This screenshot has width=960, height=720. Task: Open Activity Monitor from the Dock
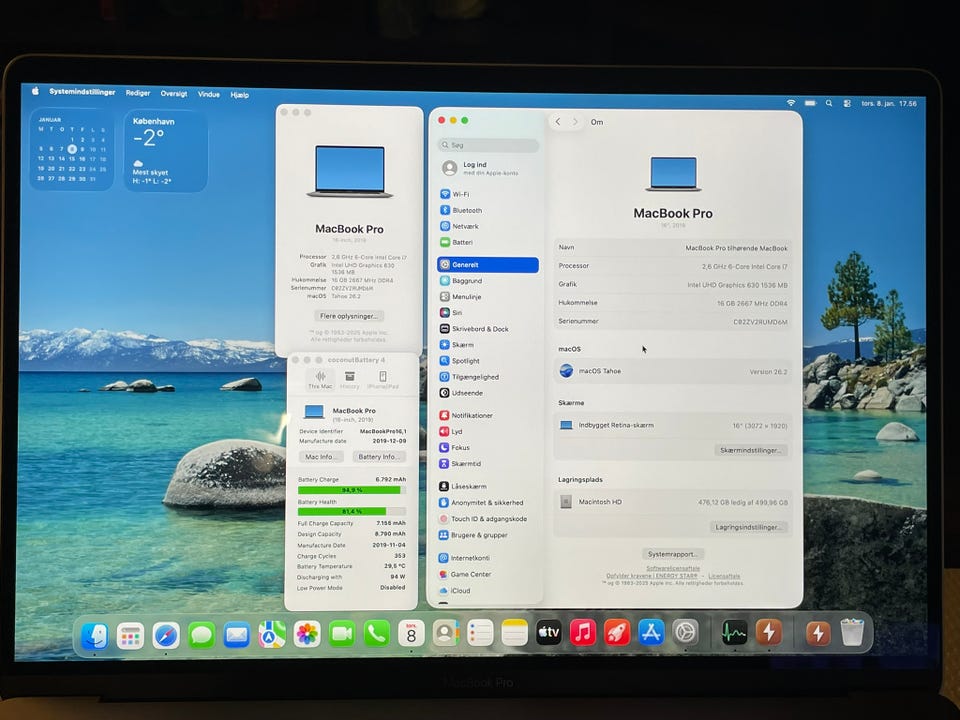tap(735, 633)
